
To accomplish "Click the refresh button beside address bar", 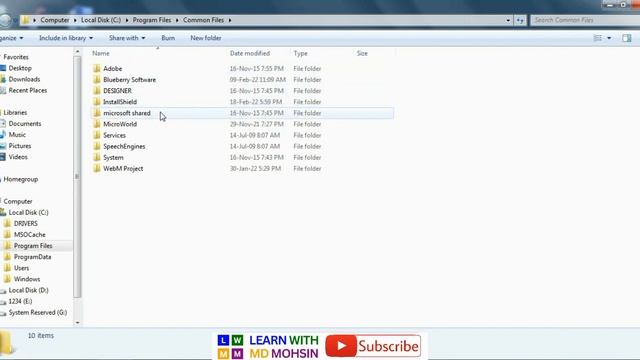I will pos(520,20).
